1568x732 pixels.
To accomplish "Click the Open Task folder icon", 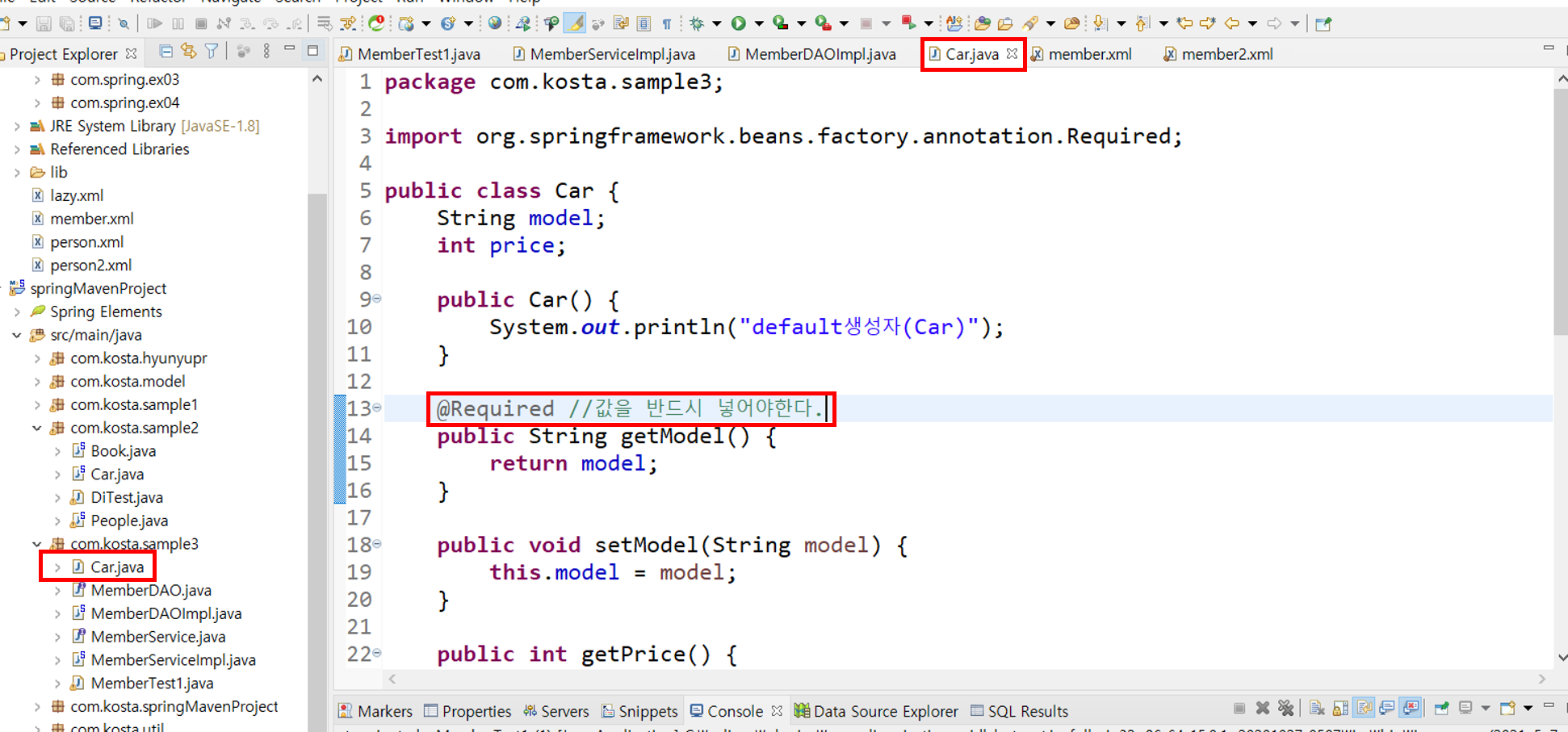I will [x=1005, y=24].
